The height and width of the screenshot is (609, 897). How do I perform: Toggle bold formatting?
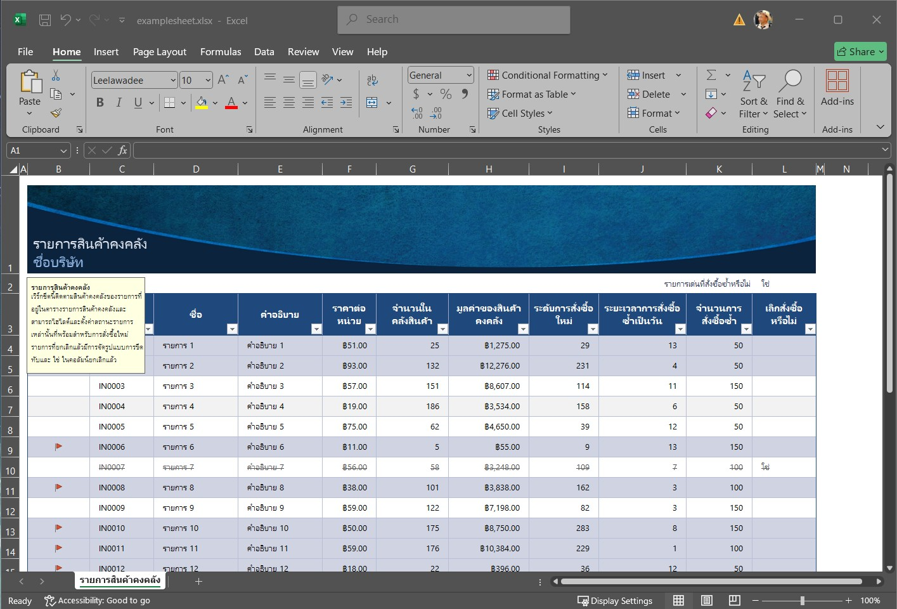99,103
